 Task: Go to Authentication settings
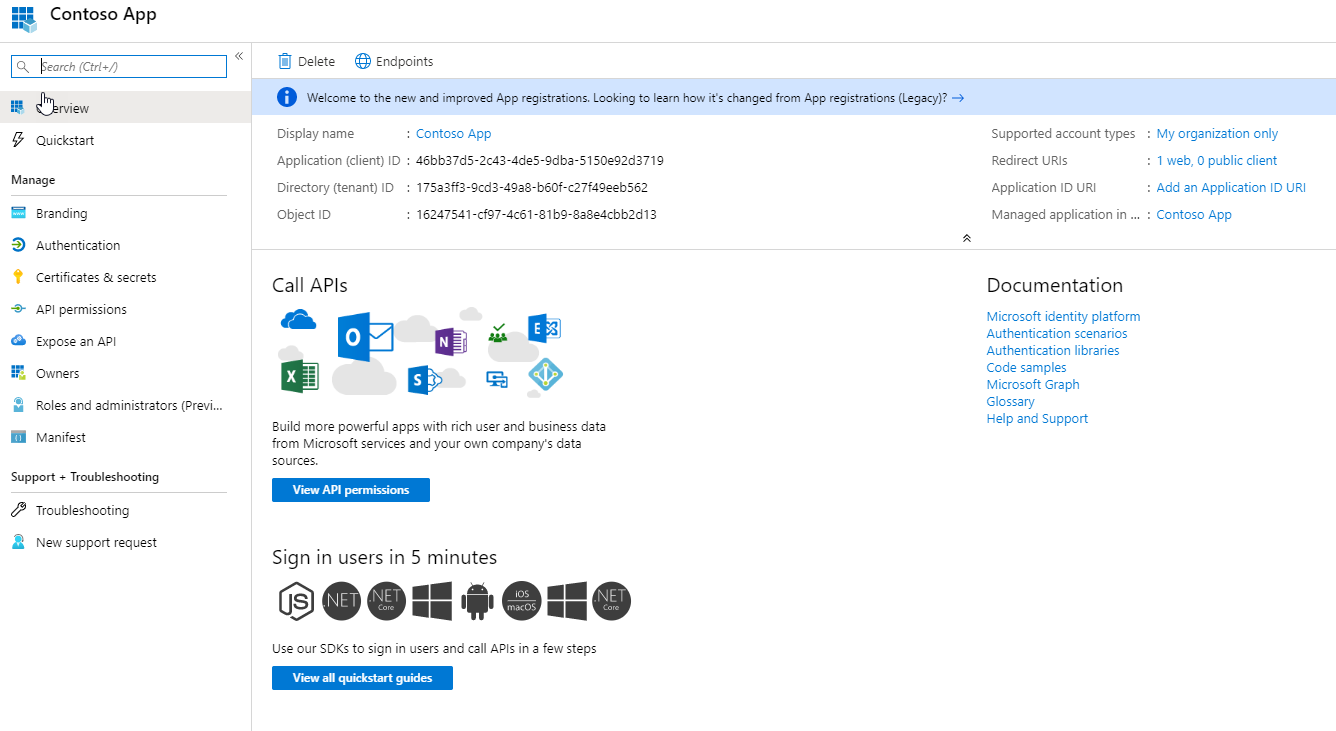[x=125, y=245]
